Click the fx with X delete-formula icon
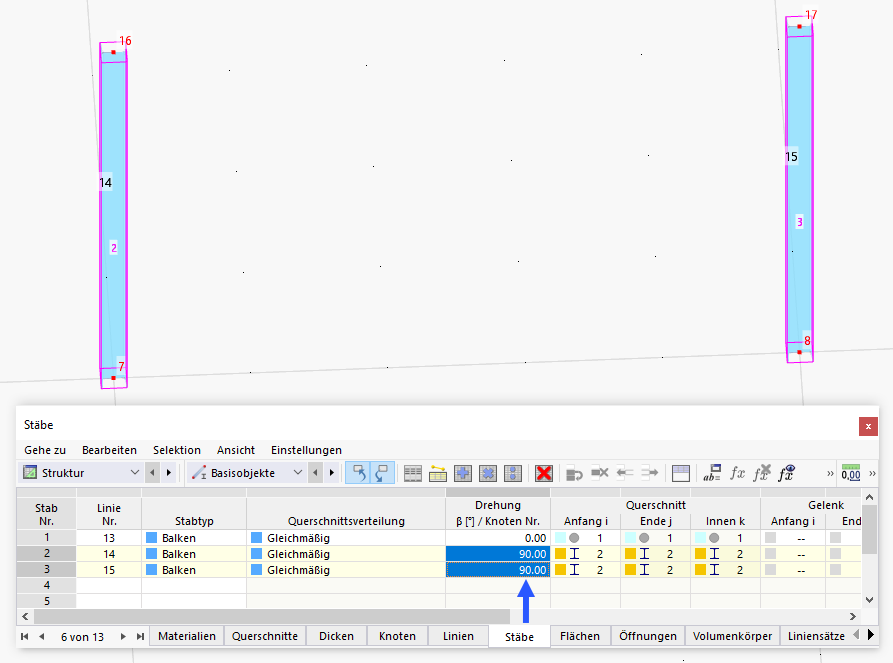 tap(762, 473)
